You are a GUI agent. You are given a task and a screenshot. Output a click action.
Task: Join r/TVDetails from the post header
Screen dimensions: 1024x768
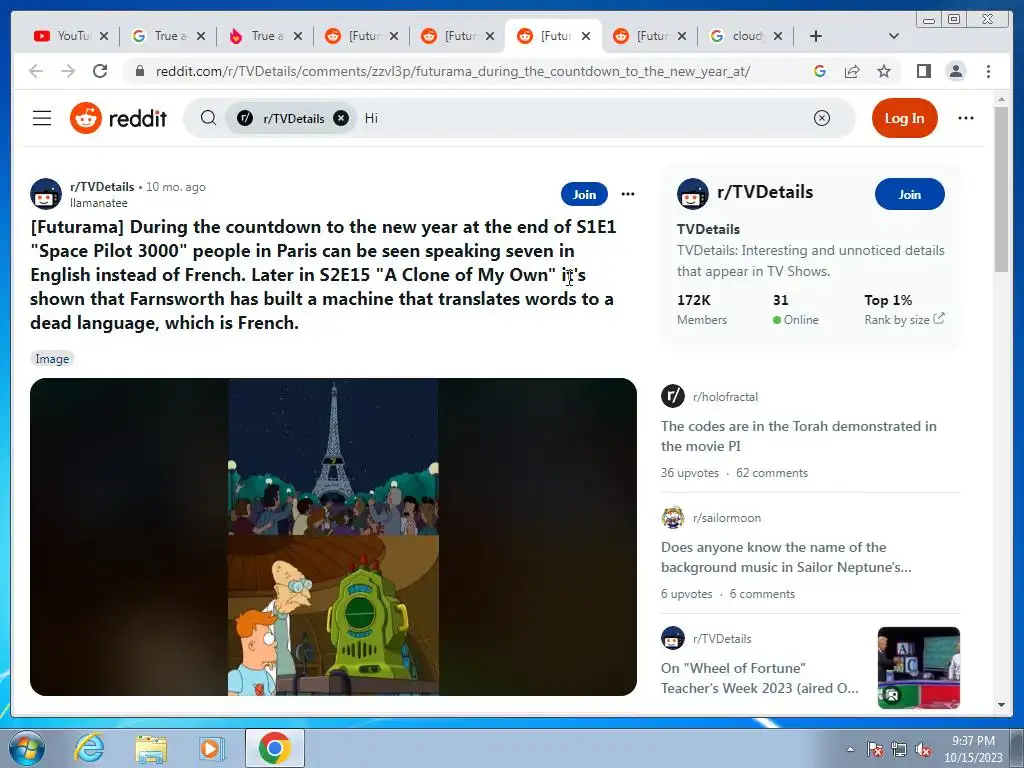tap(584, 194)
